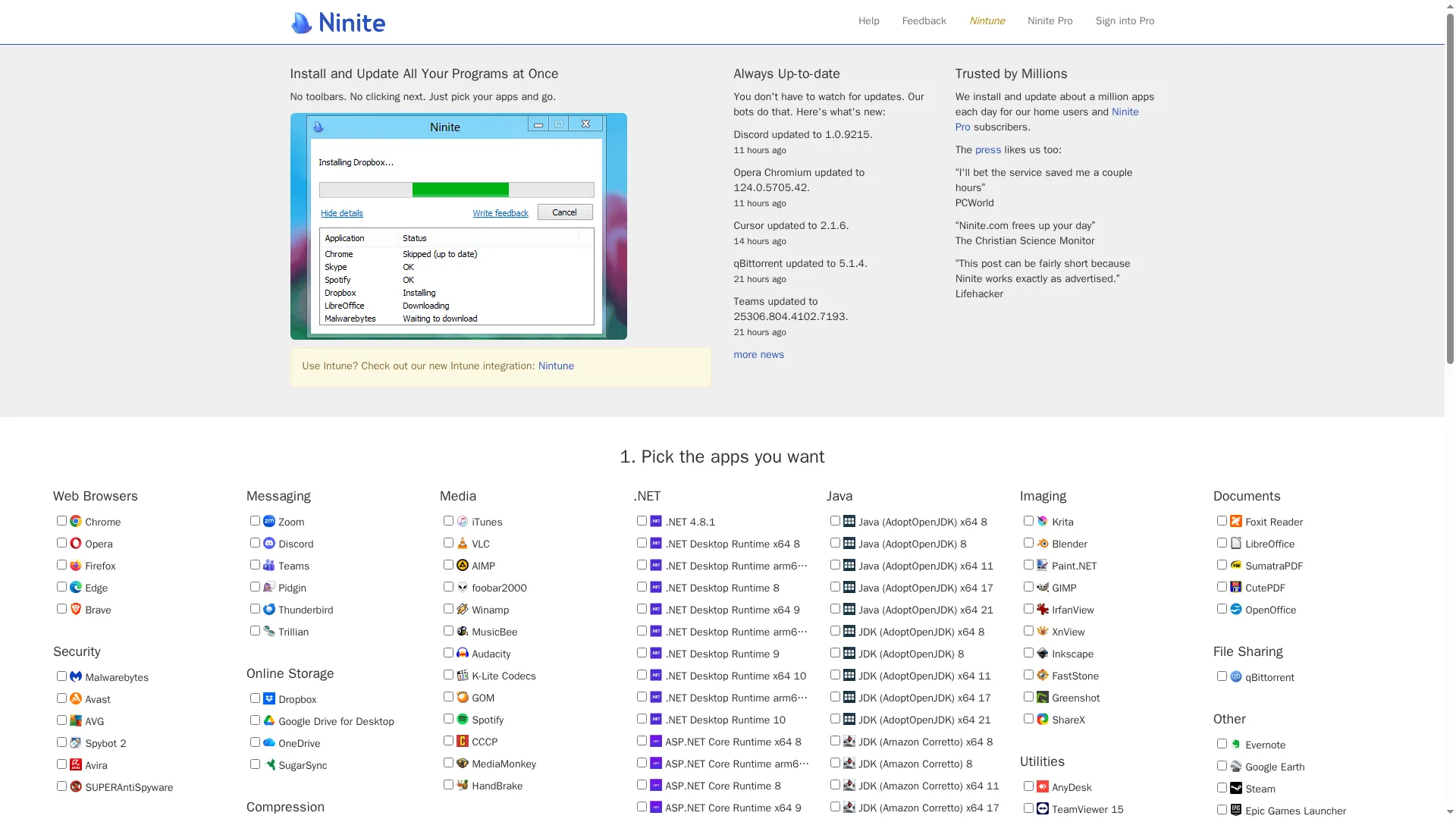Open the Sign into Pro link
The height and width of the screenshot is (819, 1456).
pyautogui.click(x=1125, y=21)
